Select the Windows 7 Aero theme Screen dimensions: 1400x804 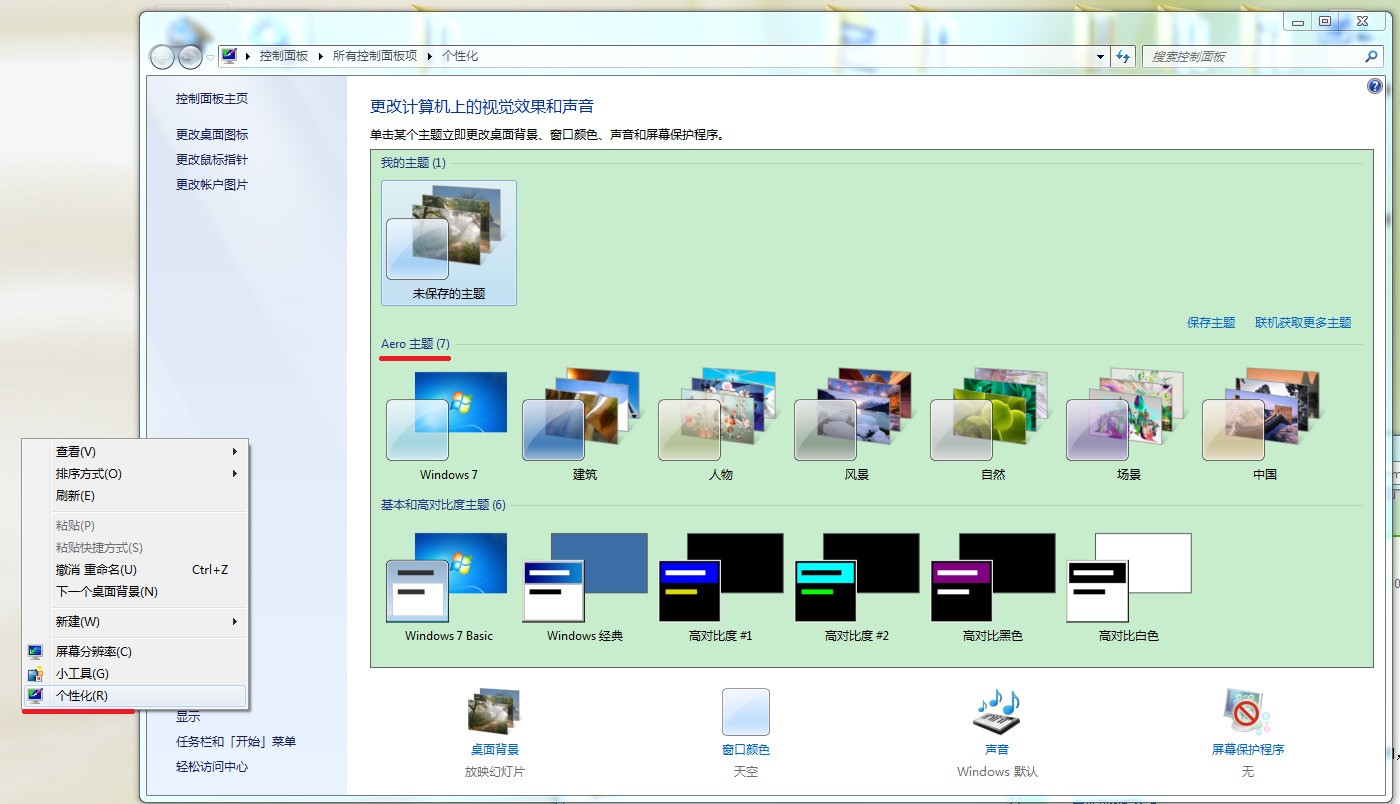449,427
